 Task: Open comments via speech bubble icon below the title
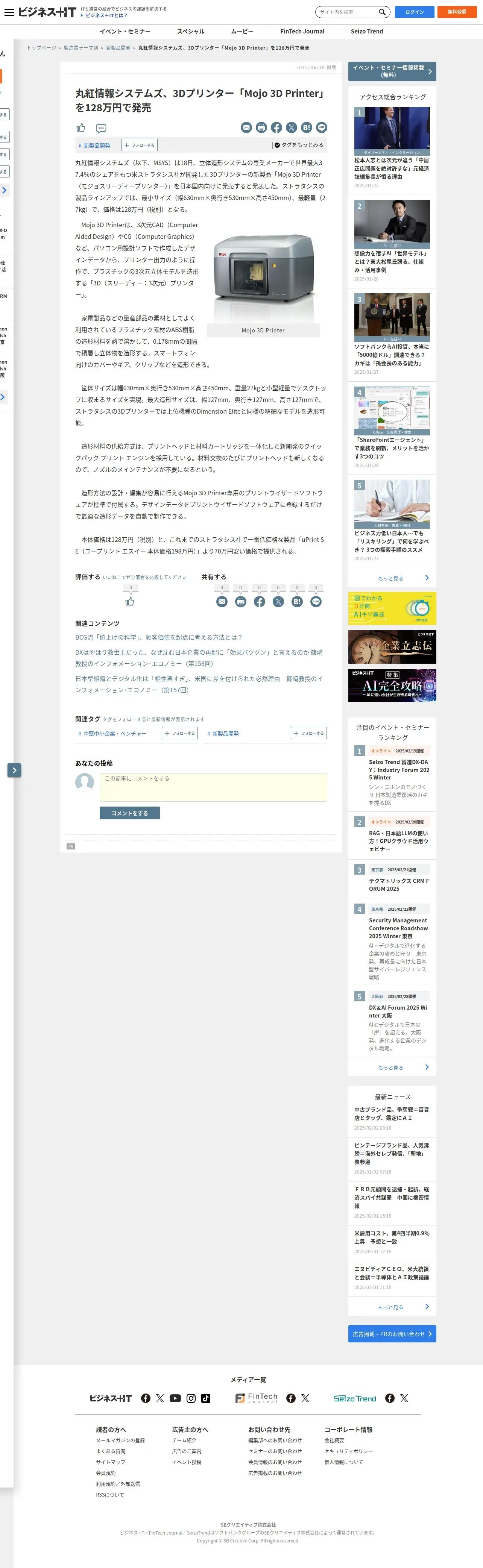click(x=101, y=128)
